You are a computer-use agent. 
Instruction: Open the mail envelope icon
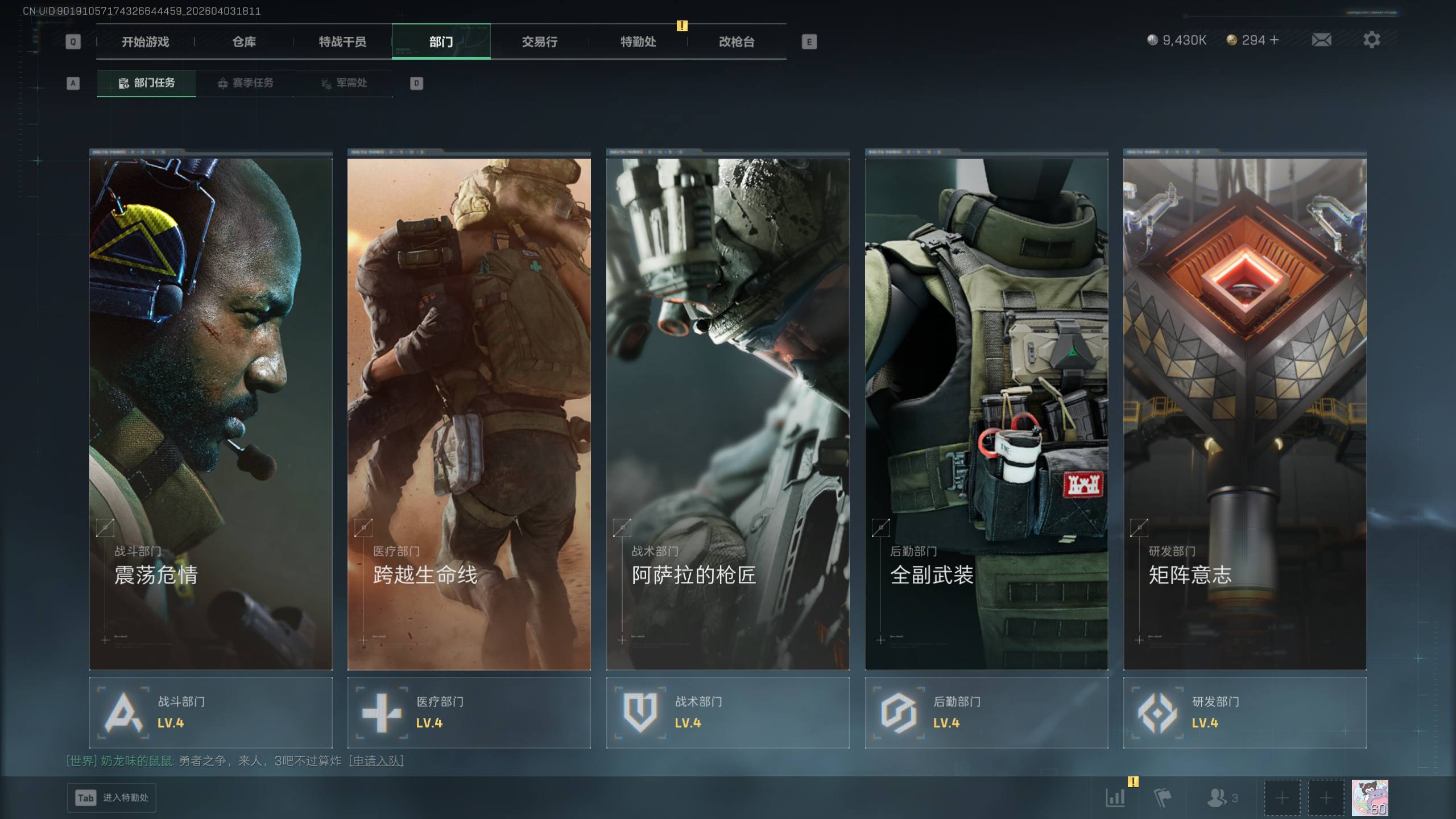click(1321, 40)
